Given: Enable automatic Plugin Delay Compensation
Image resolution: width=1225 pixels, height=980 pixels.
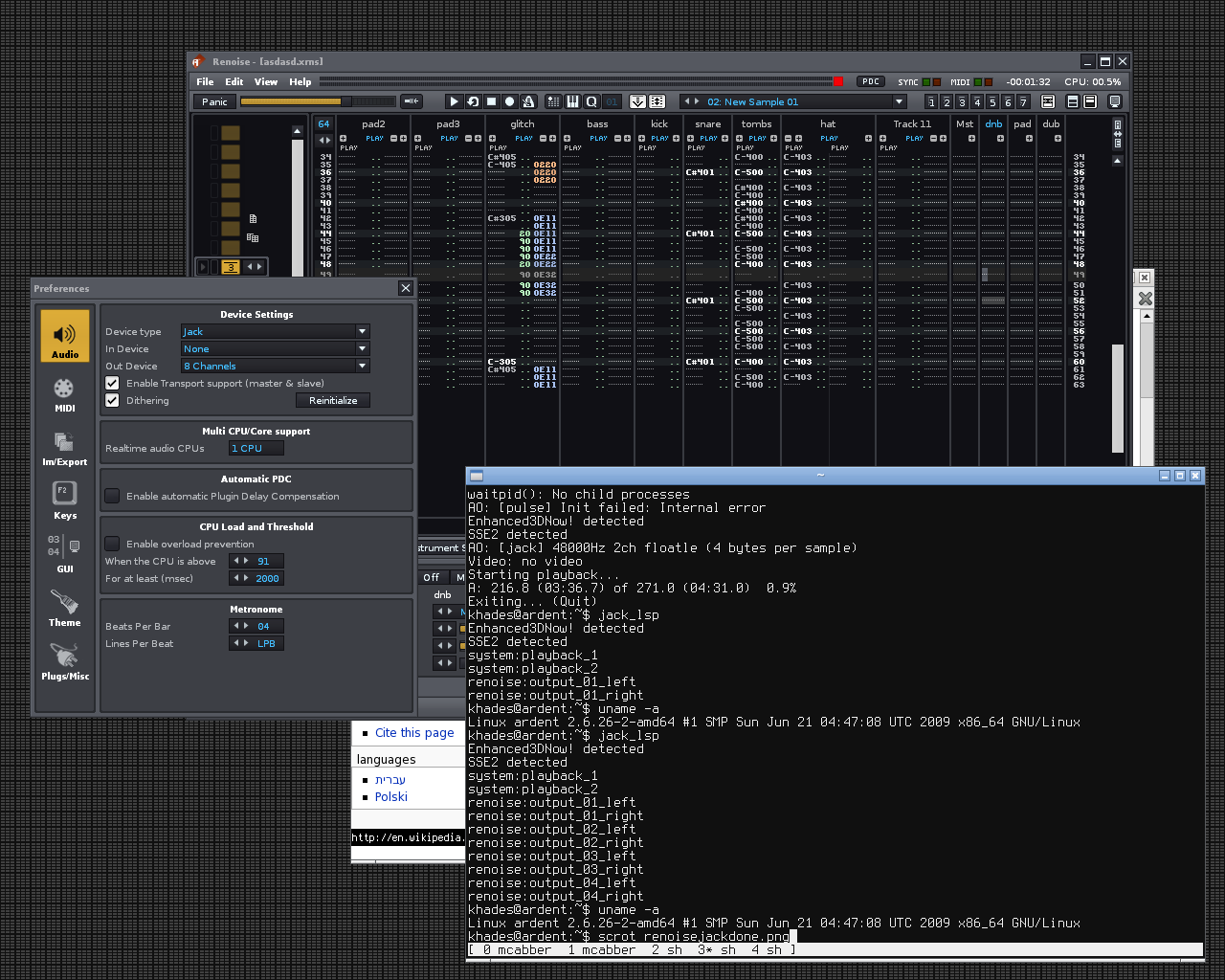Looking at the screenshot, I should (x=112, y=496).
